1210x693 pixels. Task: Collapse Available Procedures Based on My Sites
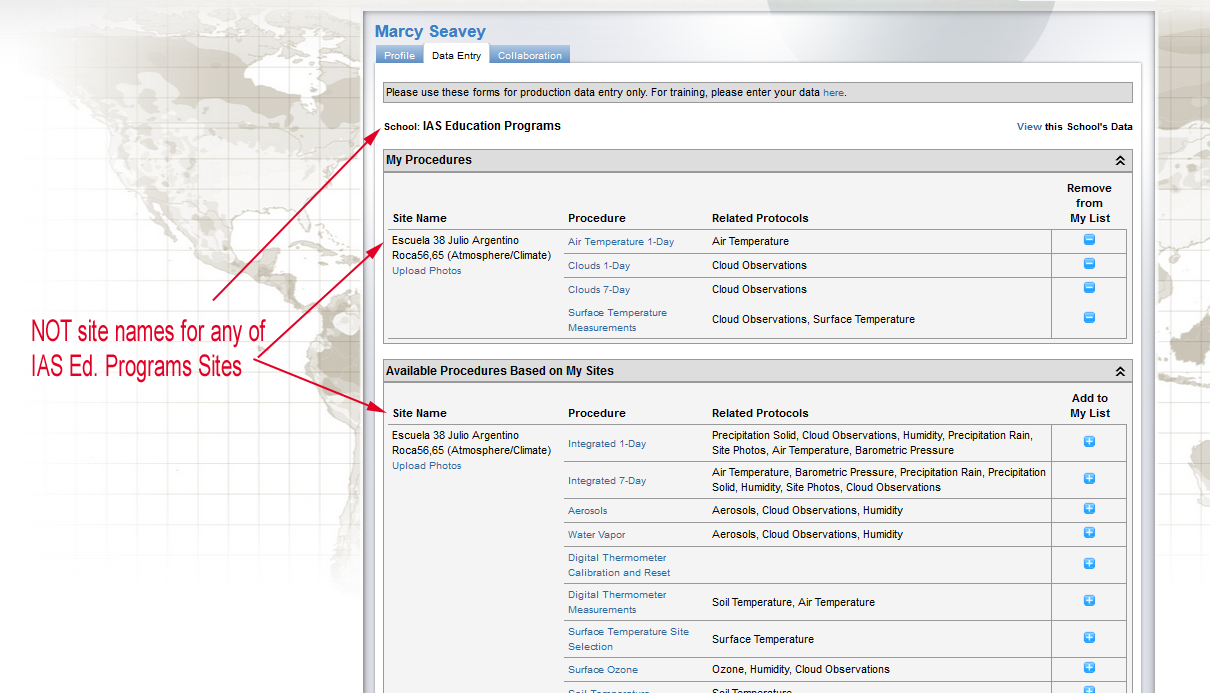click(1120, 371)
